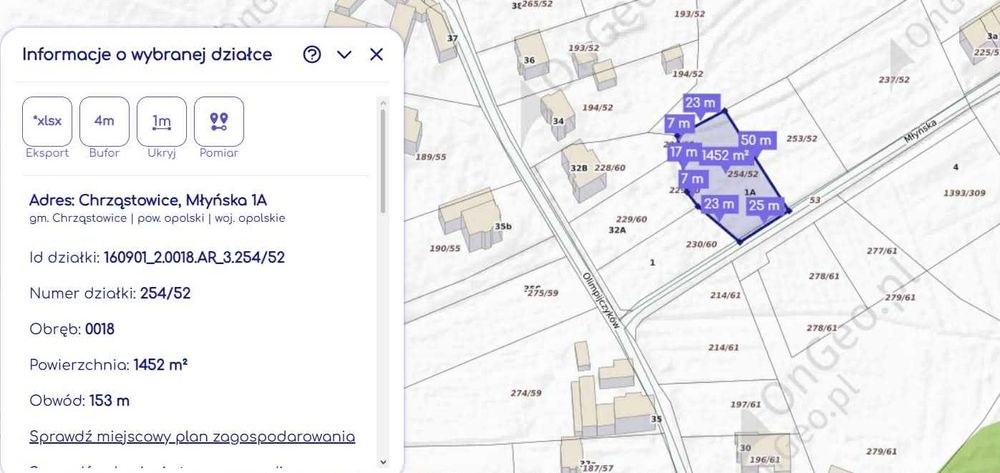Select parcel 279/61 near green area
This screenshot has width=1000, height=473.
882,451
